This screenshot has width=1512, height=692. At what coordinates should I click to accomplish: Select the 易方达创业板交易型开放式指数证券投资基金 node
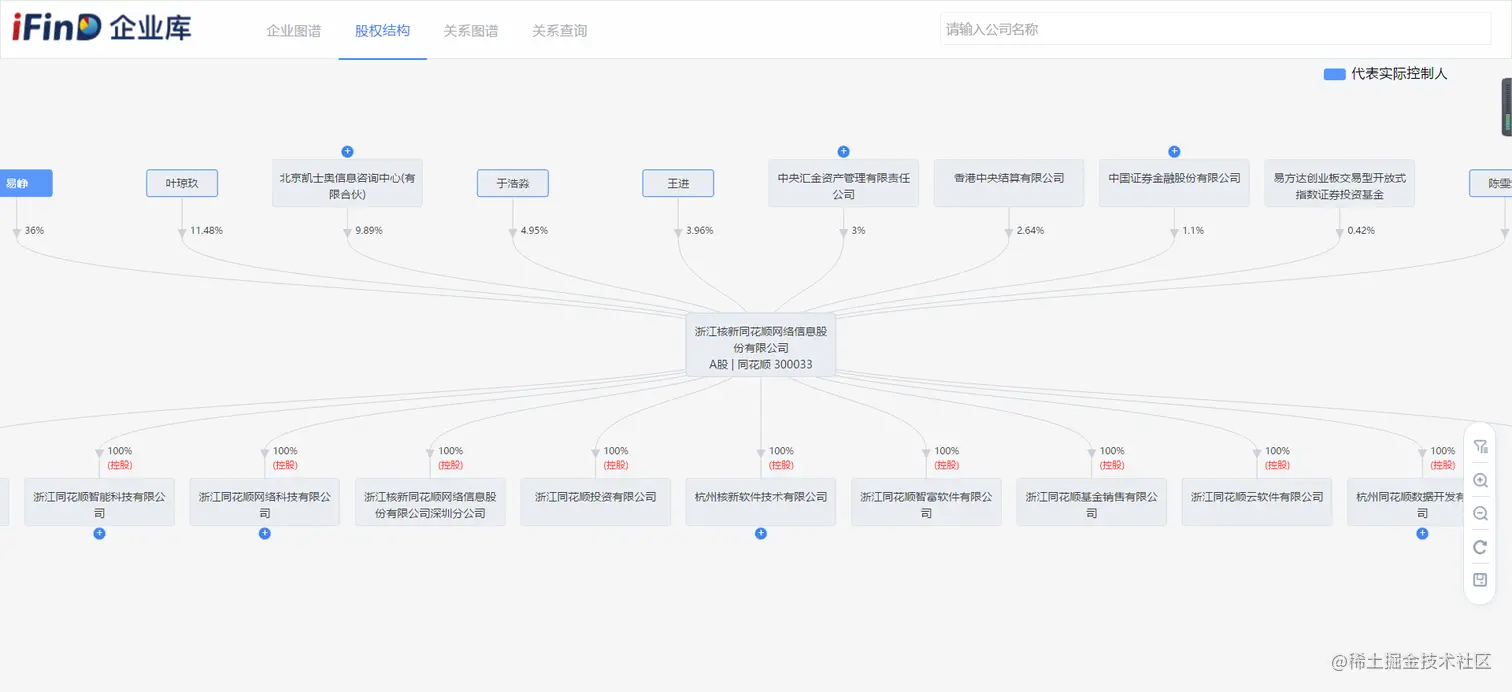pyautogui.click(x=1339, y=183)
